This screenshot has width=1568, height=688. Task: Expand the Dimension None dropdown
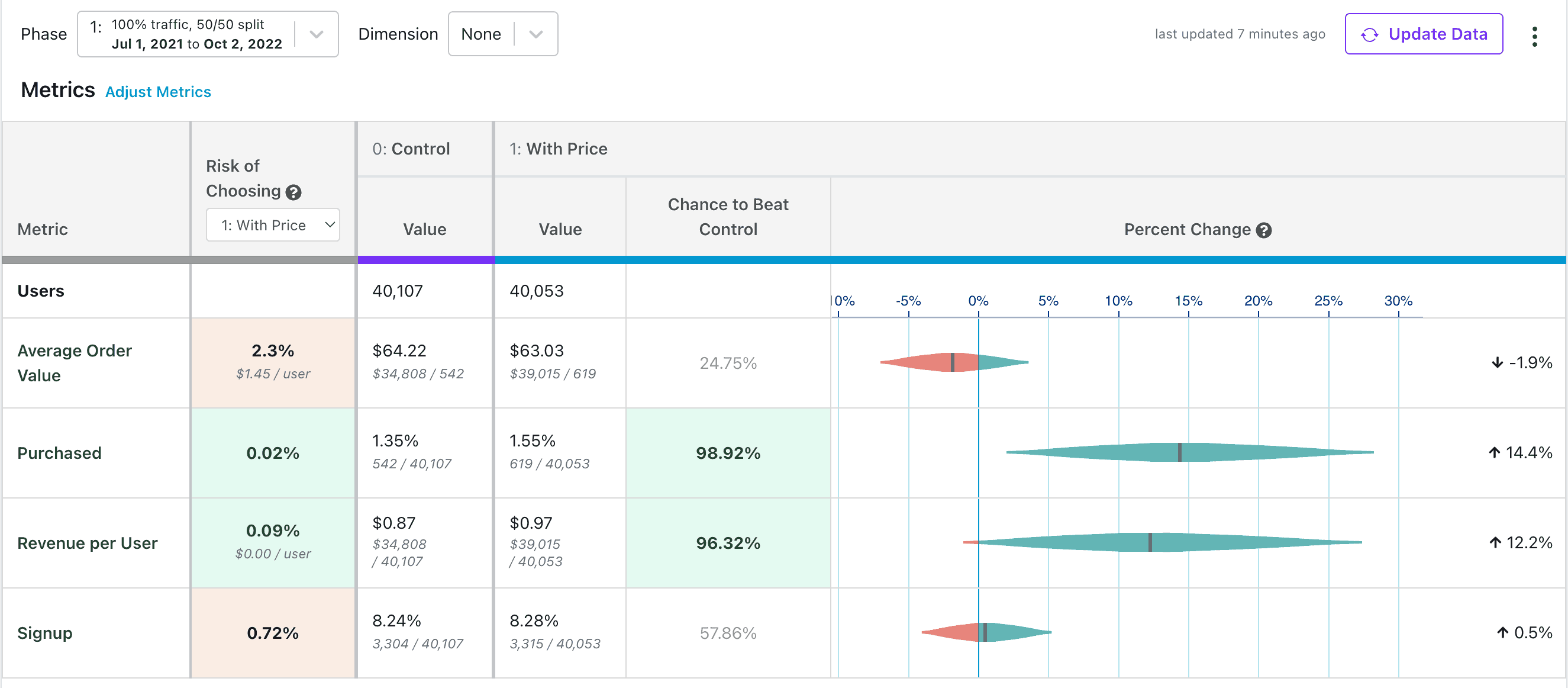pyautogui.click(x=502, y=34)
